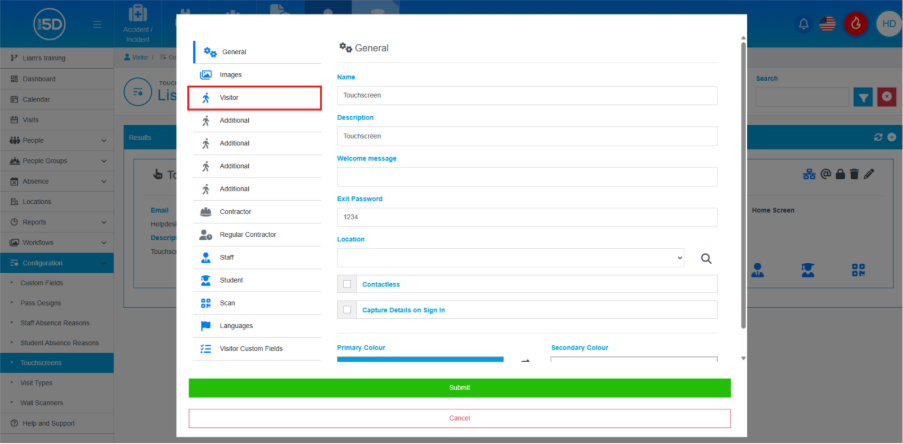903x444 pixels.
Task: Collapse the Configuration sidebar menu
Action: 56,263
